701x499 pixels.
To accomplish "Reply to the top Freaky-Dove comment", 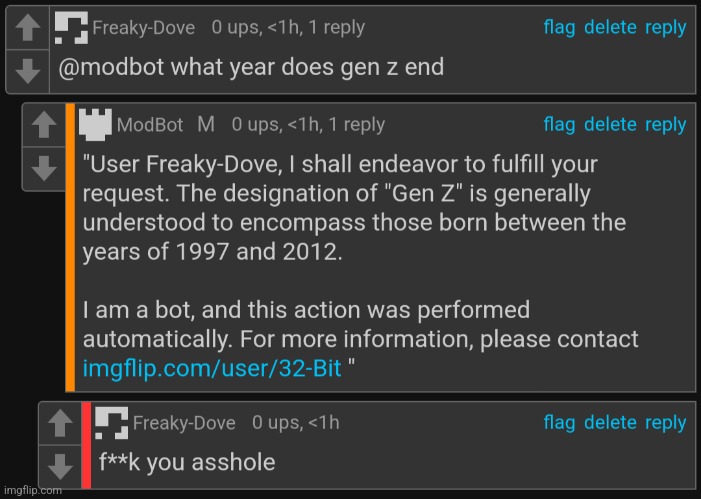I will click(x=665, y=28).
